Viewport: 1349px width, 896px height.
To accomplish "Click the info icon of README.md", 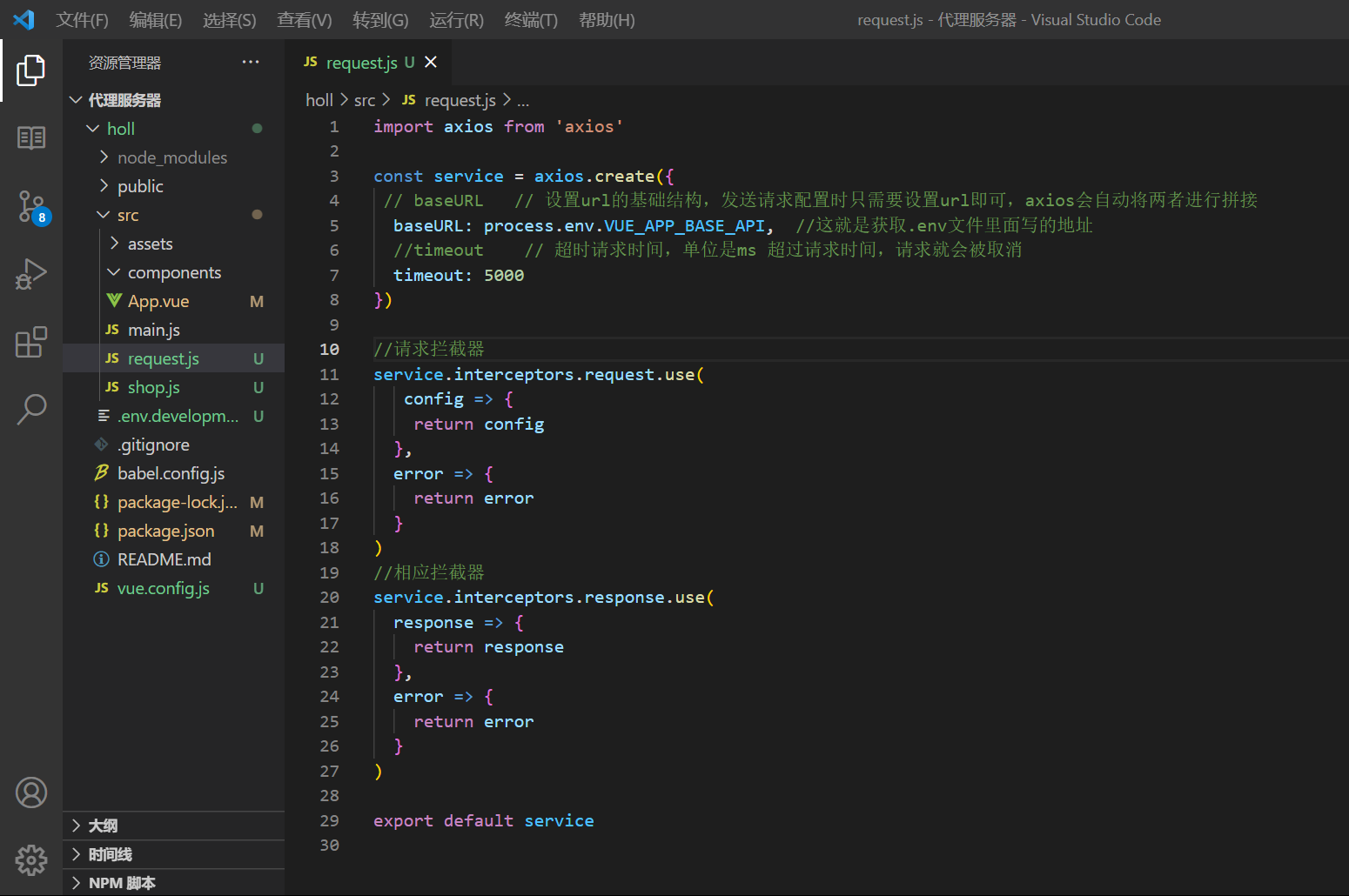I will (102, 559).
